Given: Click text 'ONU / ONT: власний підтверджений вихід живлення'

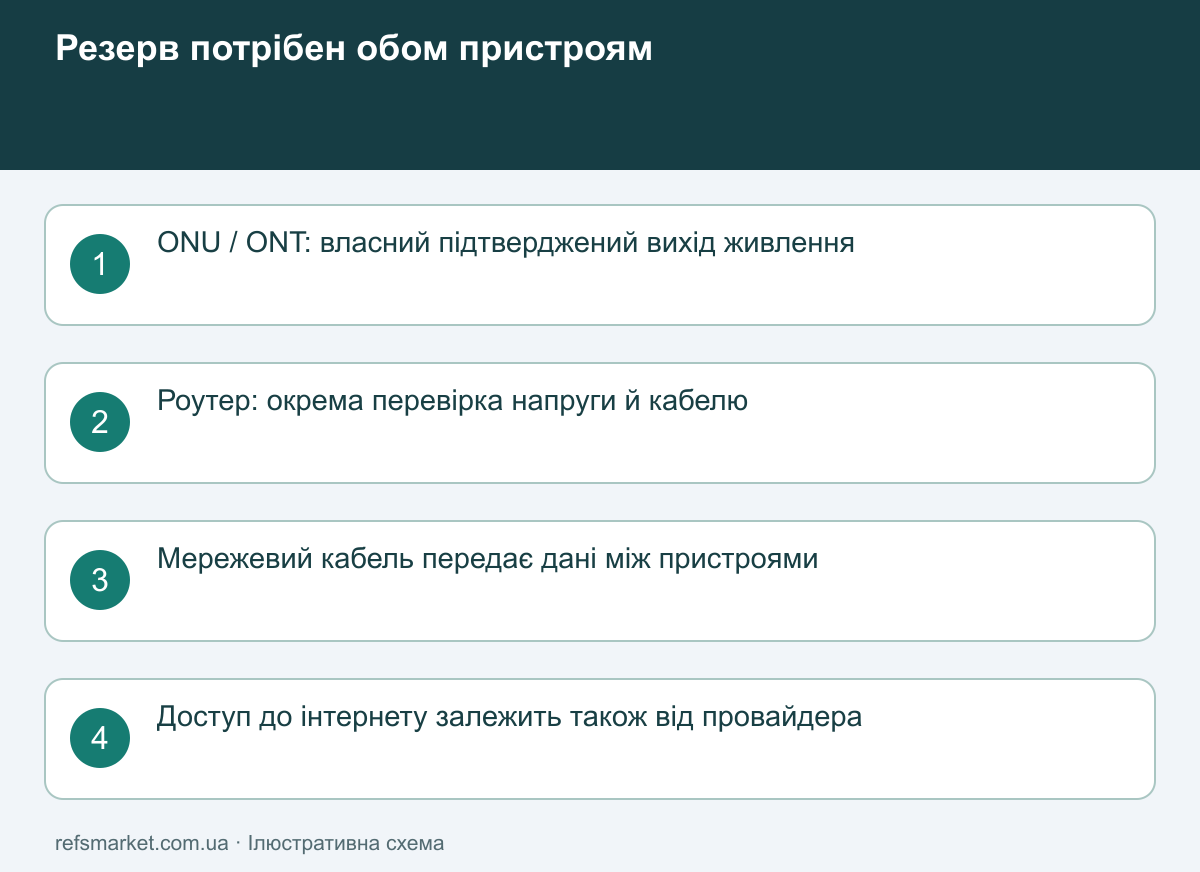Looking at the screenshot, I should tap(506, 243).
